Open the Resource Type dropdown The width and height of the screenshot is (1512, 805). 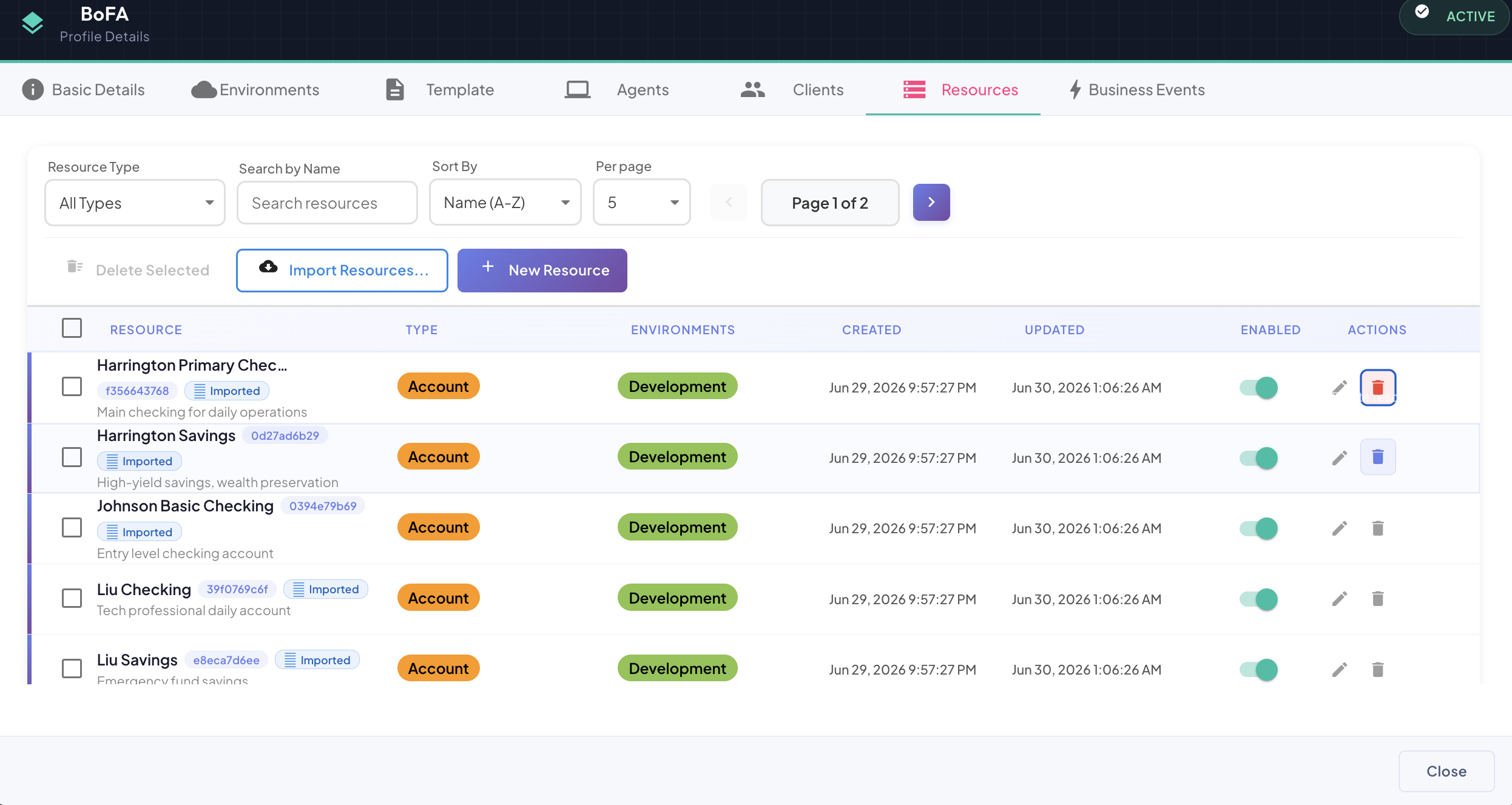pos(135,203)
